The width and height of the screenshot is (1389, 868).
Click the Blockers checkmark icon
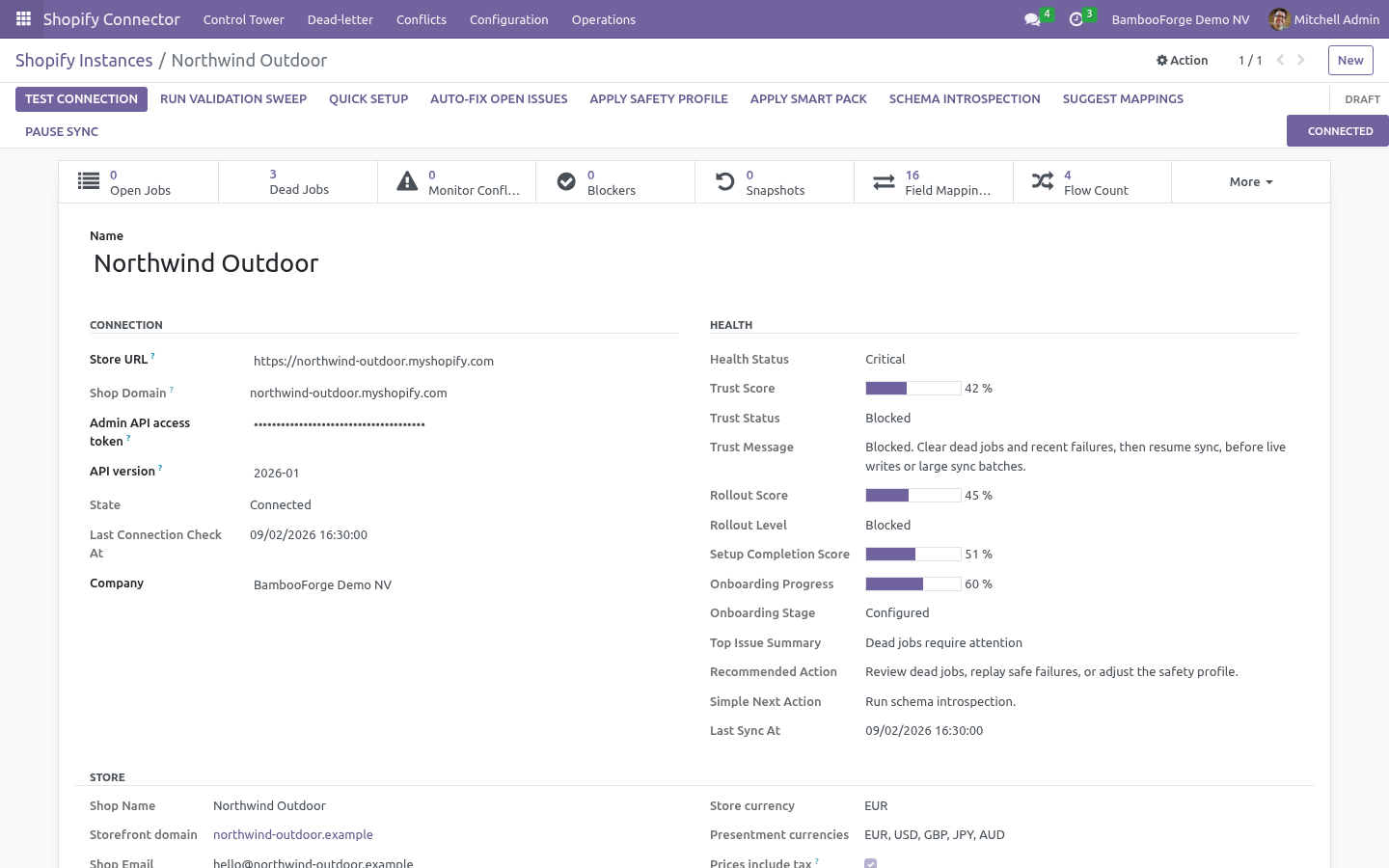point(566,181)
